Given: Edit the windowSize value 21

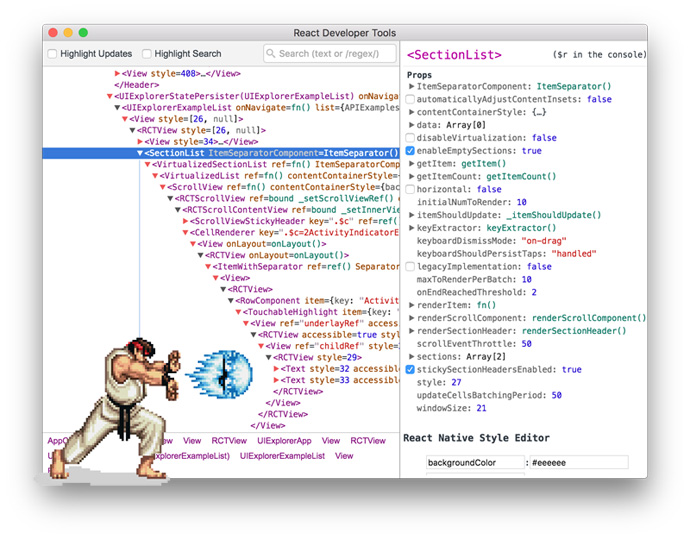Looking at the screenshot, I should [481, 408].
